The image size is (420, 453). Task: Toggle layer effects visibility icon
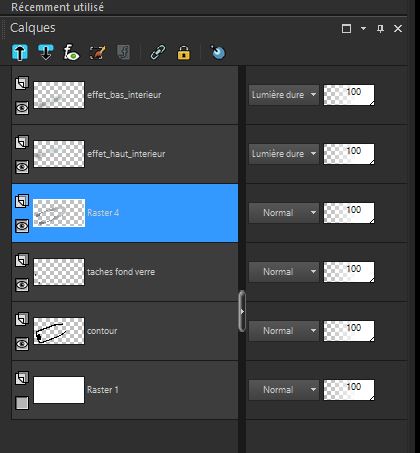click(71, 52)
